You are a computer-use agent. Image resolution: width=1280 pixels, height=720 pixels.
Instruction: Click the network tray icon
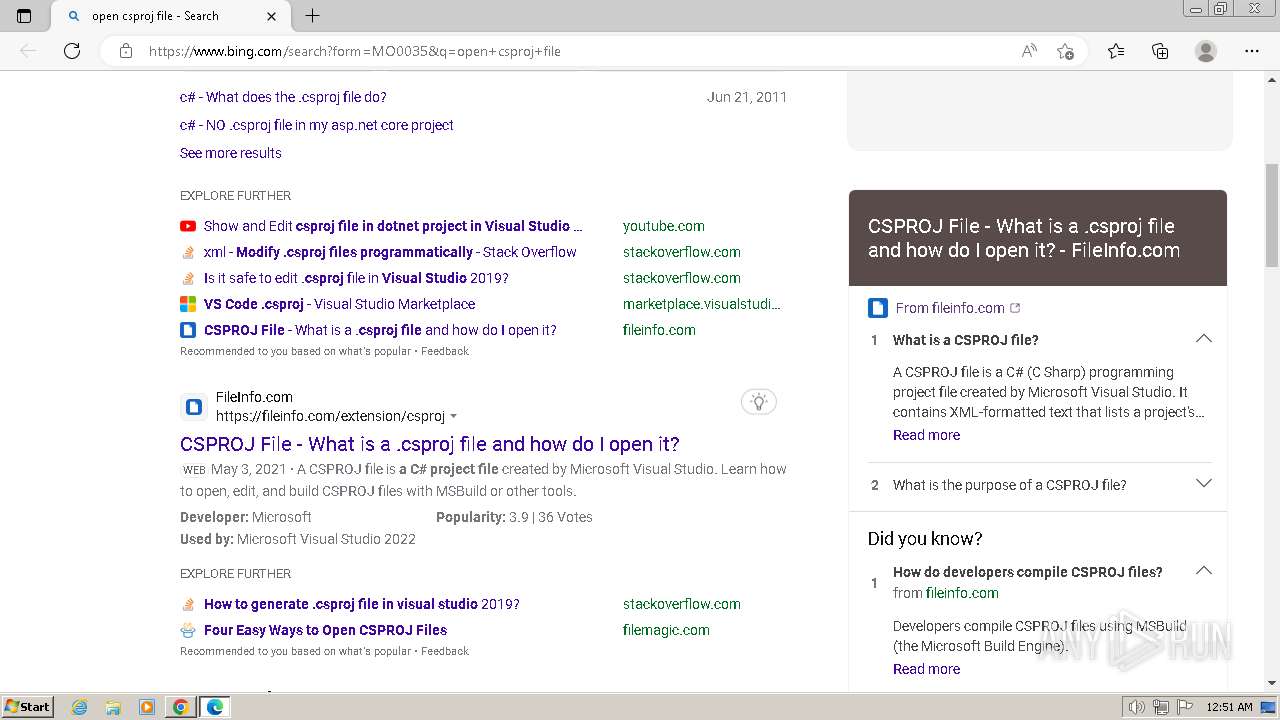coord(1161,707)
